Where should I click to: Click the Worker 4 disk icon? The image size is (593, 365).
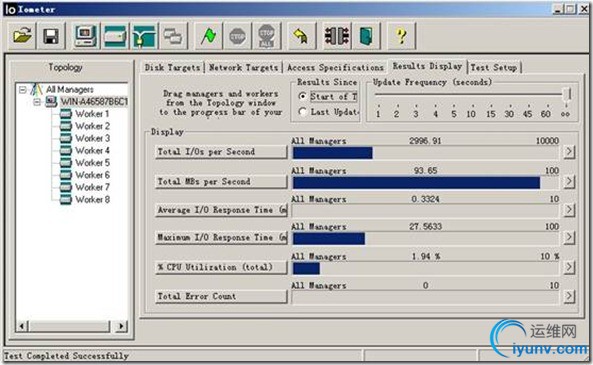pyautogui.click(x=66, y=150)
